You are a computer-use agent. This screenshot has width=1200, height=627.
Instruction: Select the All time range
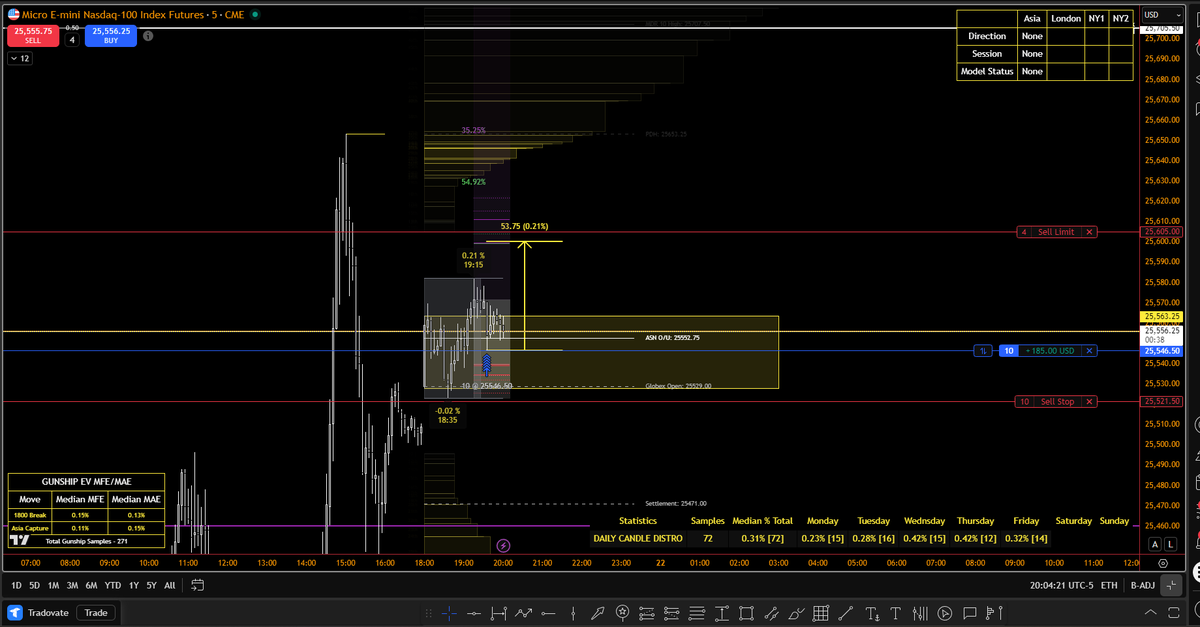coord(169,585)
